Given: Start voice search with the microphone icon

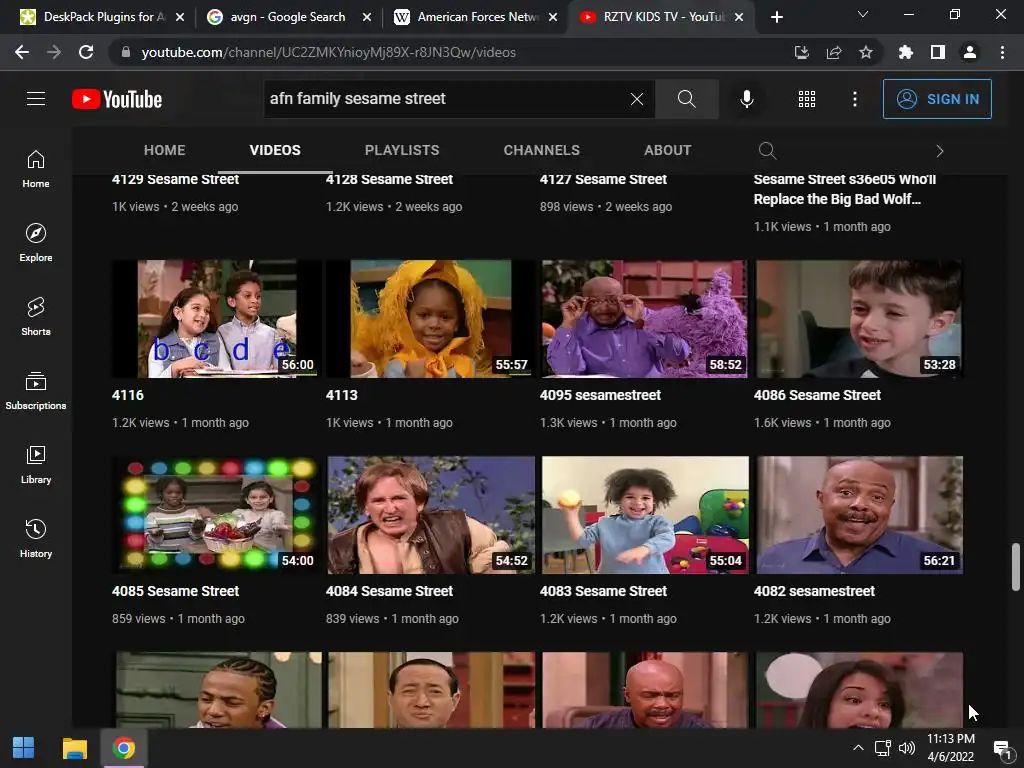Looking at the screenshot, I should pyautogui.click(x=746, y=99).
